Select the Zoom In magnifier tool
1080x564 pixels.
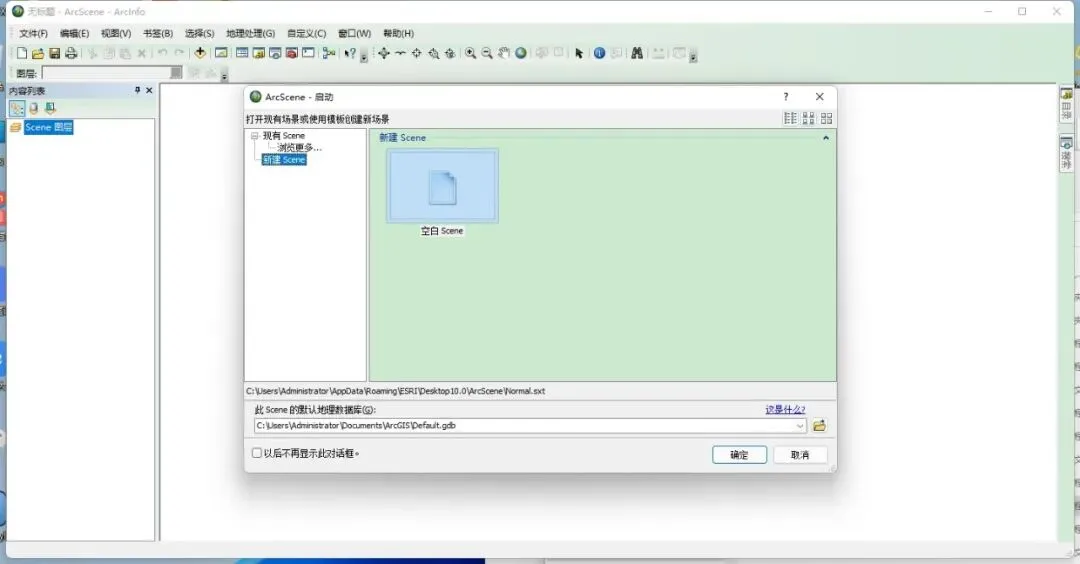click(x=470, y=53)
